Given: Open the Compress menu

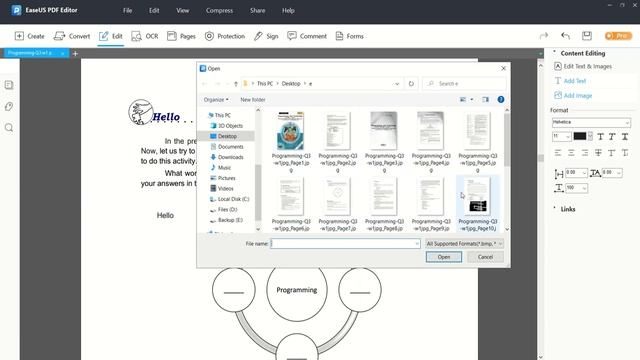Looking at the screenshot, I should coord(219,11).
